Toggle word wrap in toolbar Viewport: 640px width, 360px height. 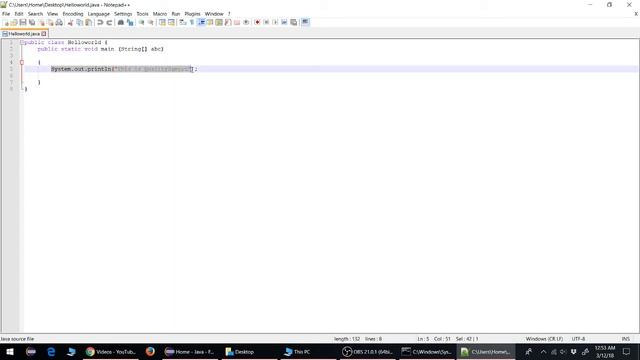(x=183, y=22)
